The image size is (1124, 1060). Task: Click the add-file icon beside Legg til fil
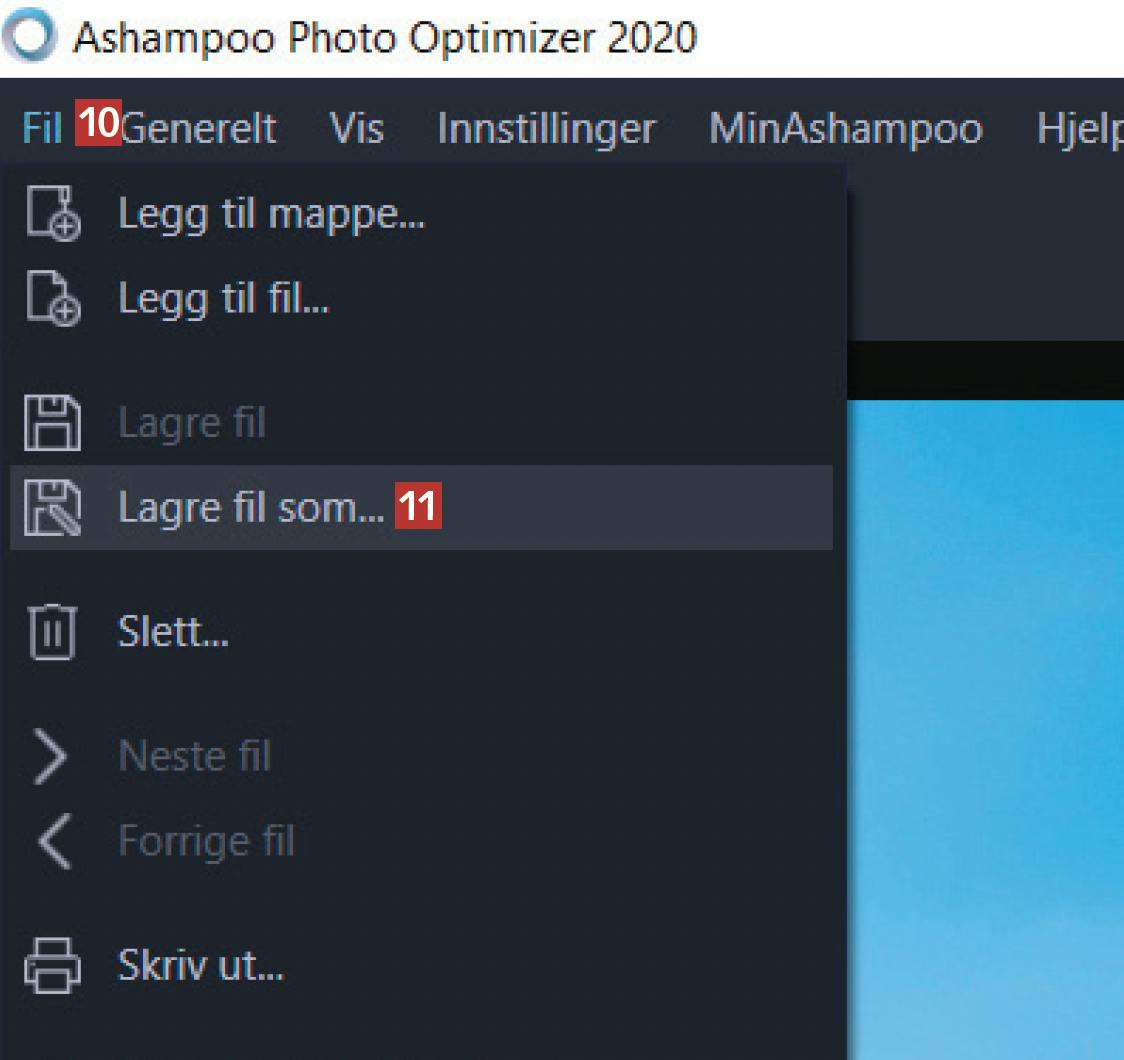point(52,299)
